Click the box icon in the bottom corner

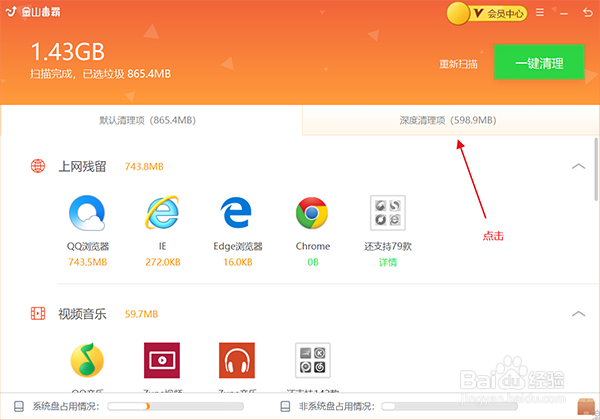point(586,407)
